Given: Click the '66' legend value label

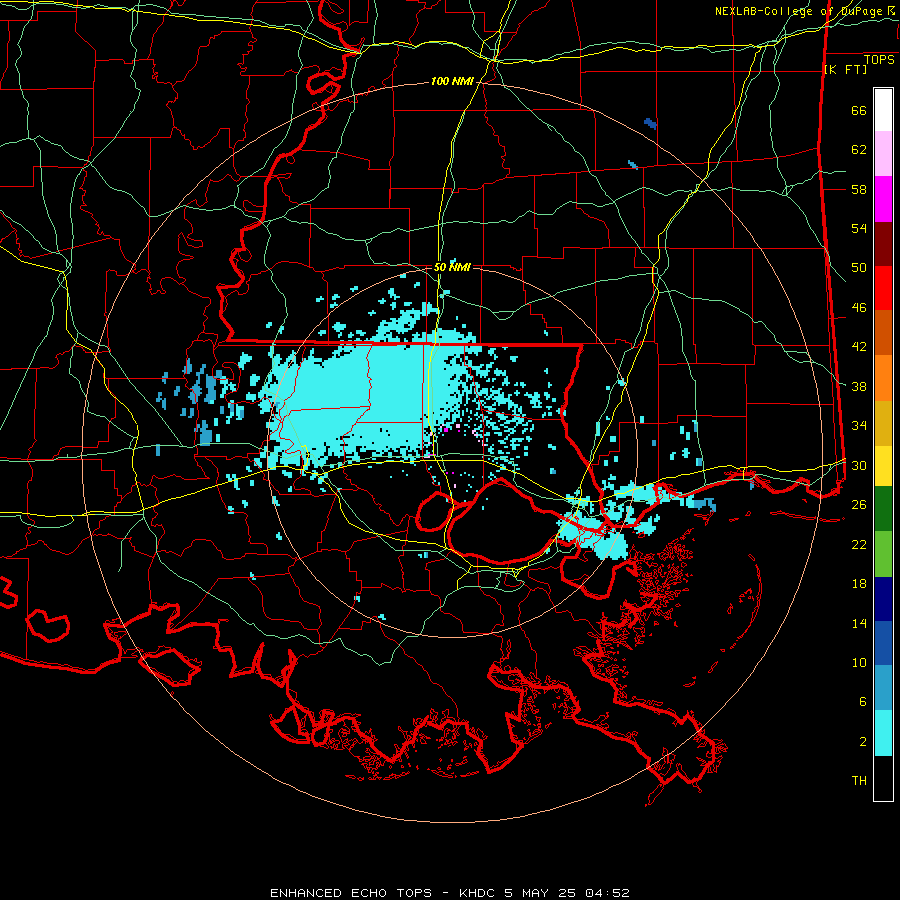Looking at the screenshot, I should tap(859, 111).
